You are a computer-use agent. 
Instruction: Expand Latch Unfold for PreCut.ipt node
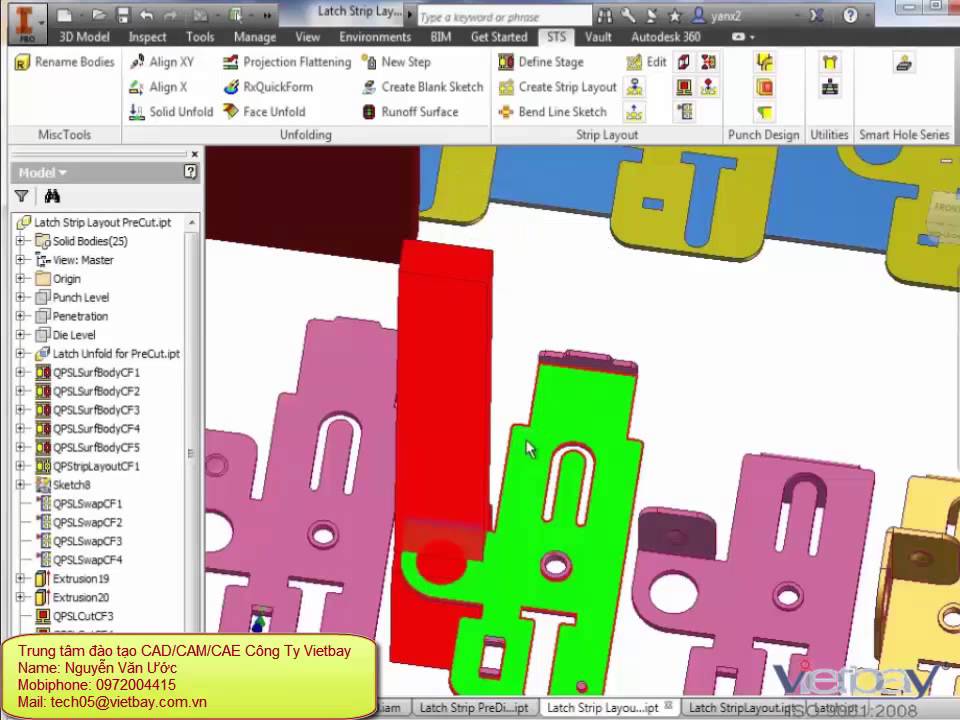(20, 354)
